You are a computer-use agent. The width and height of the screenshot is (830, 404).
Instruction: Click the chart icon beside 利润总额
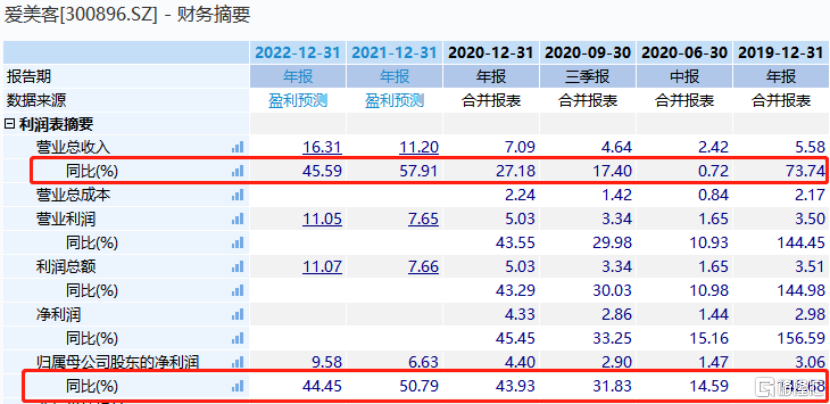pos(237,266)
